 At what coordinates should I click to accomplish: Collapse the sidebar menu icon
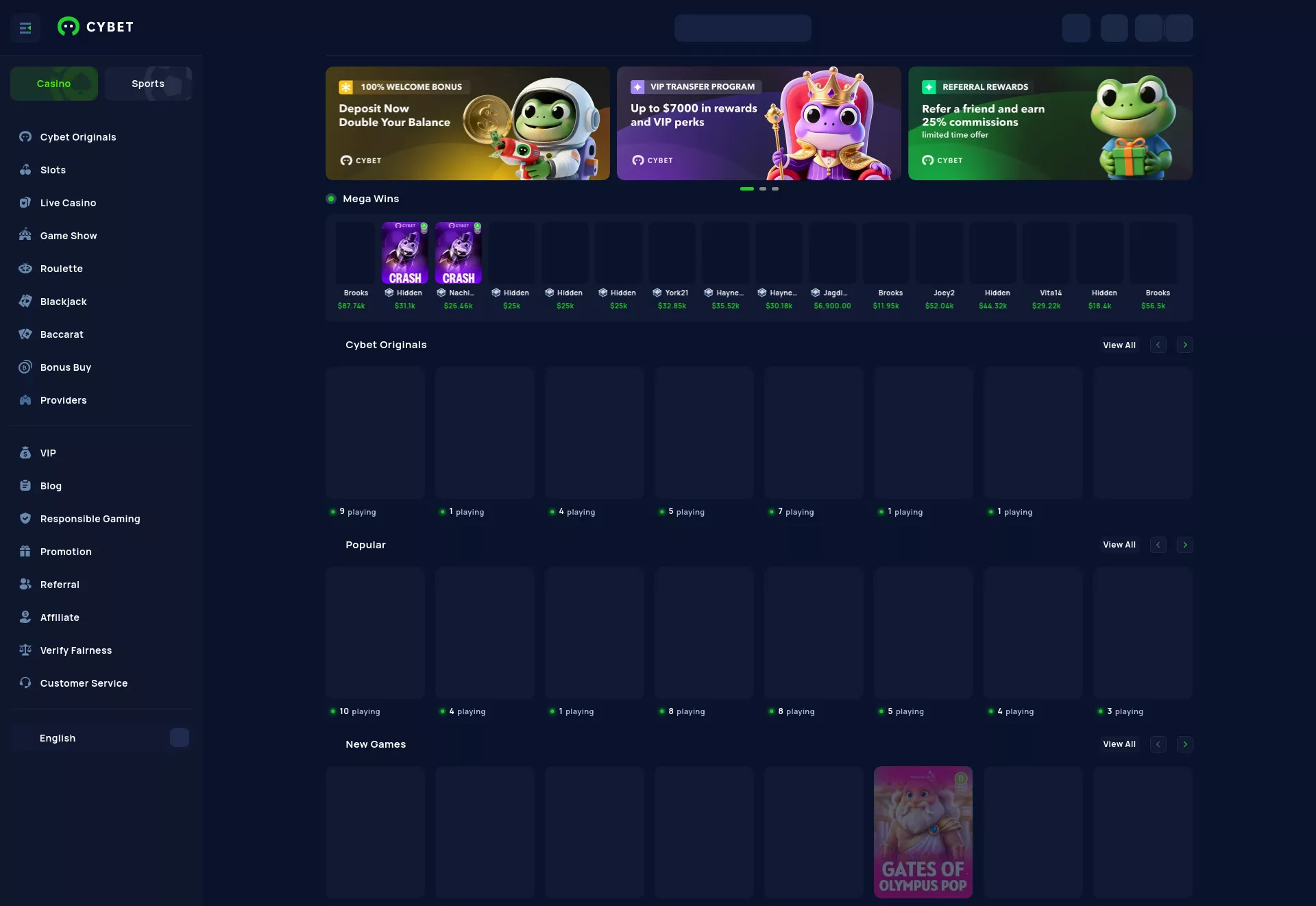25,28
